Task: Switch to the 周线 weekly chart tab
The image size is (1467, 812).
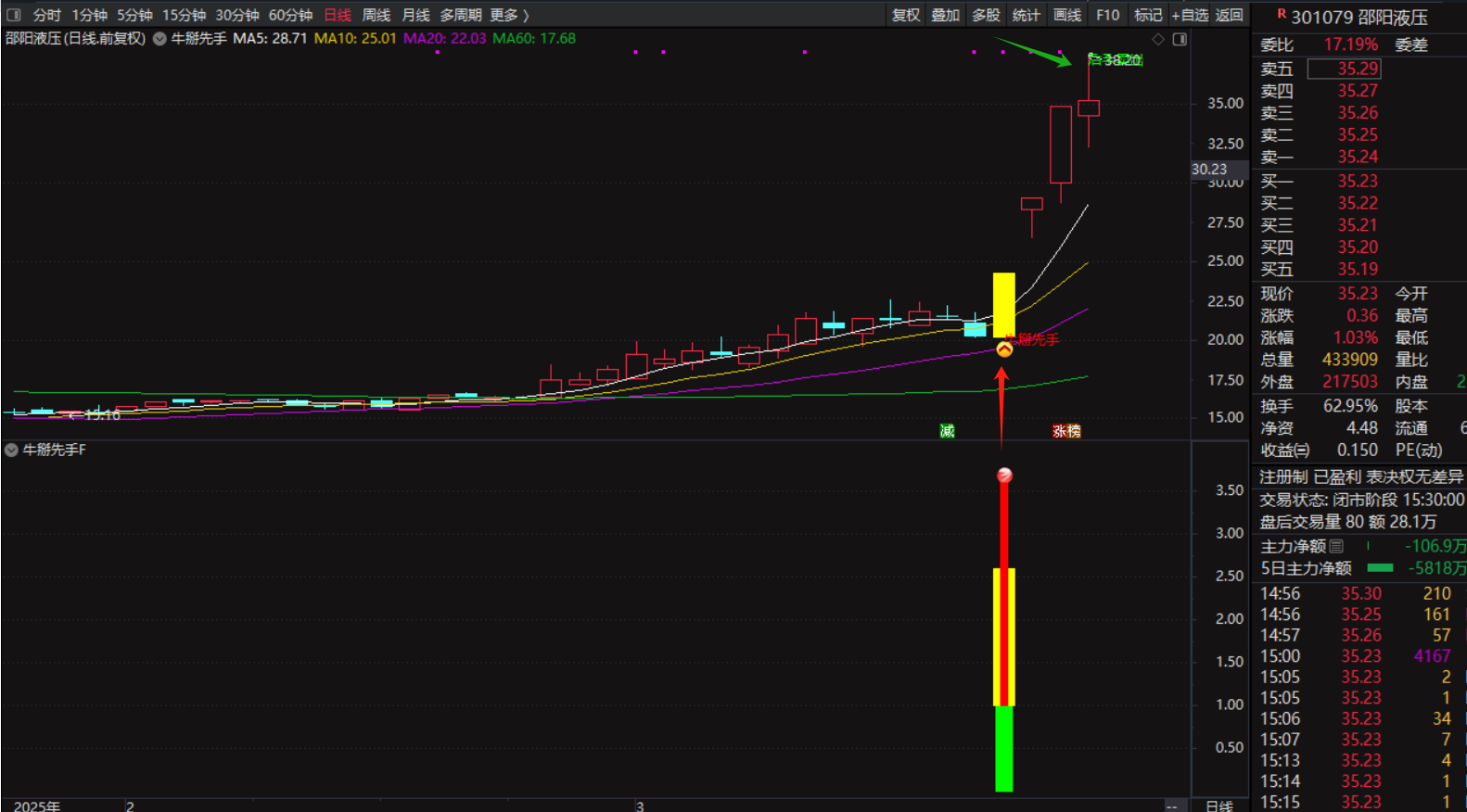Action: (376, 15)
